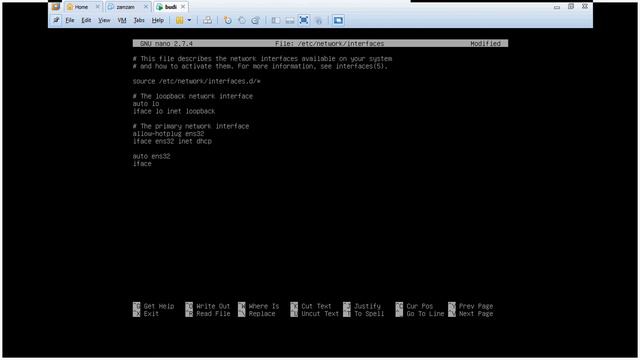
Task: Open the Help menu
Action: click(158, 20)
